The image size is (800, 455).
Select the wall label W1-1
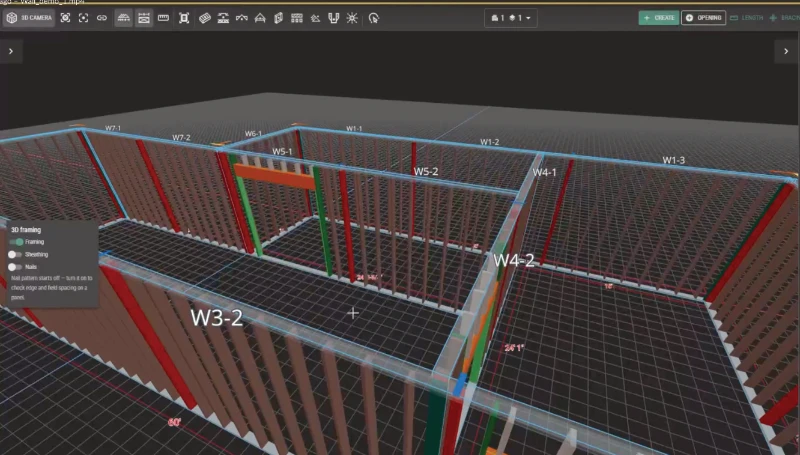click(x=354, y=129)
